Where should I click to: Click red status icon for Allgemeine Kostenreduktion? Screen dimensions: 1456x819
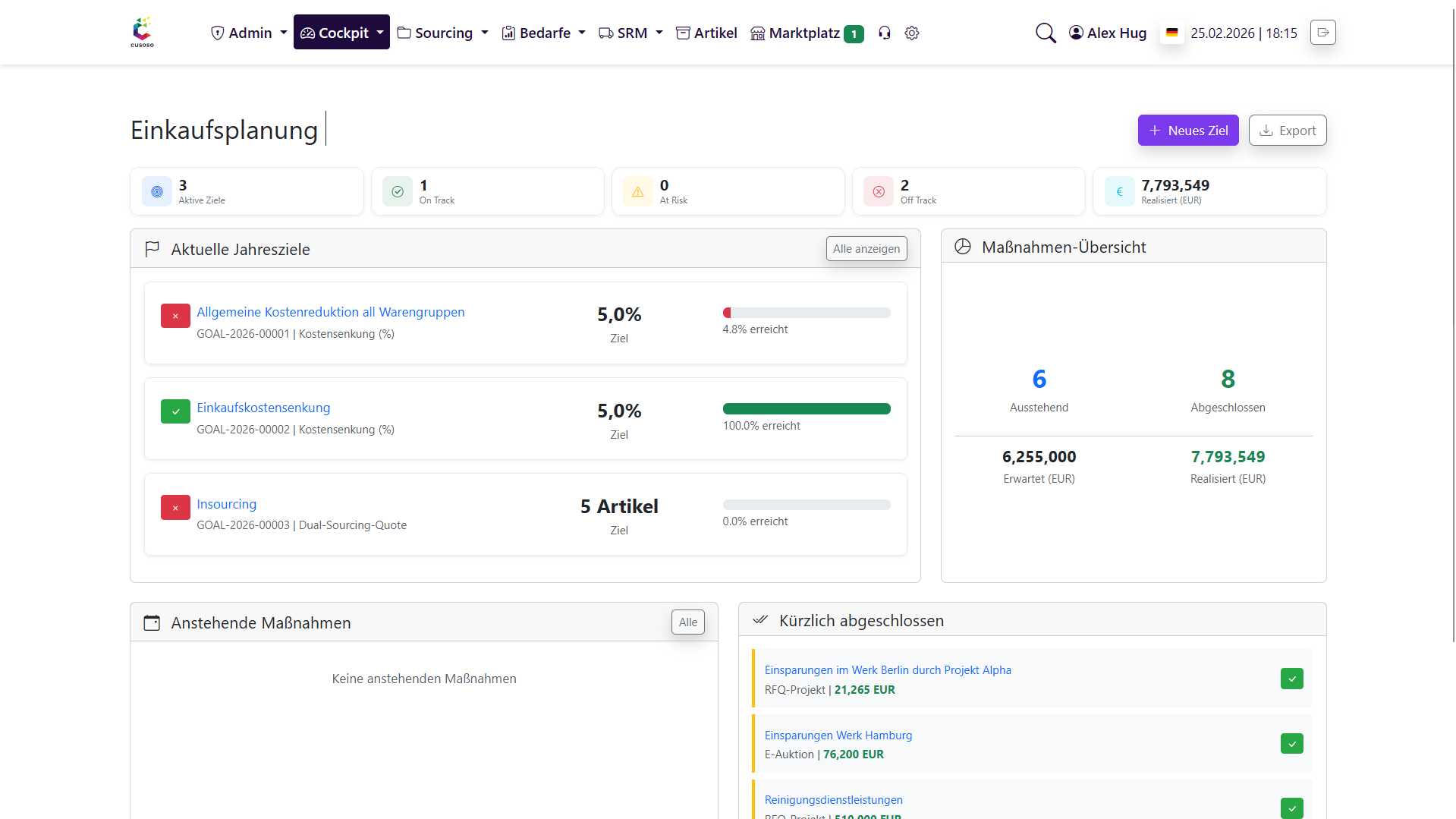tap(175, 316)
